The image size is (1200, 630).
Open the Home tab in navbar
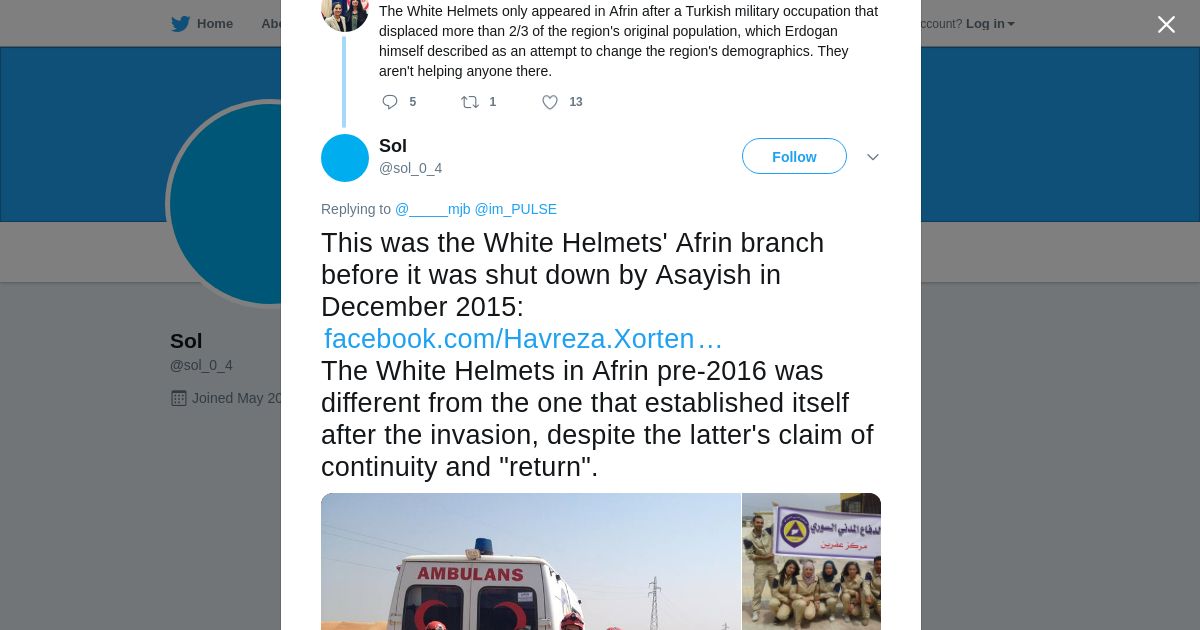tap(203, 24)
